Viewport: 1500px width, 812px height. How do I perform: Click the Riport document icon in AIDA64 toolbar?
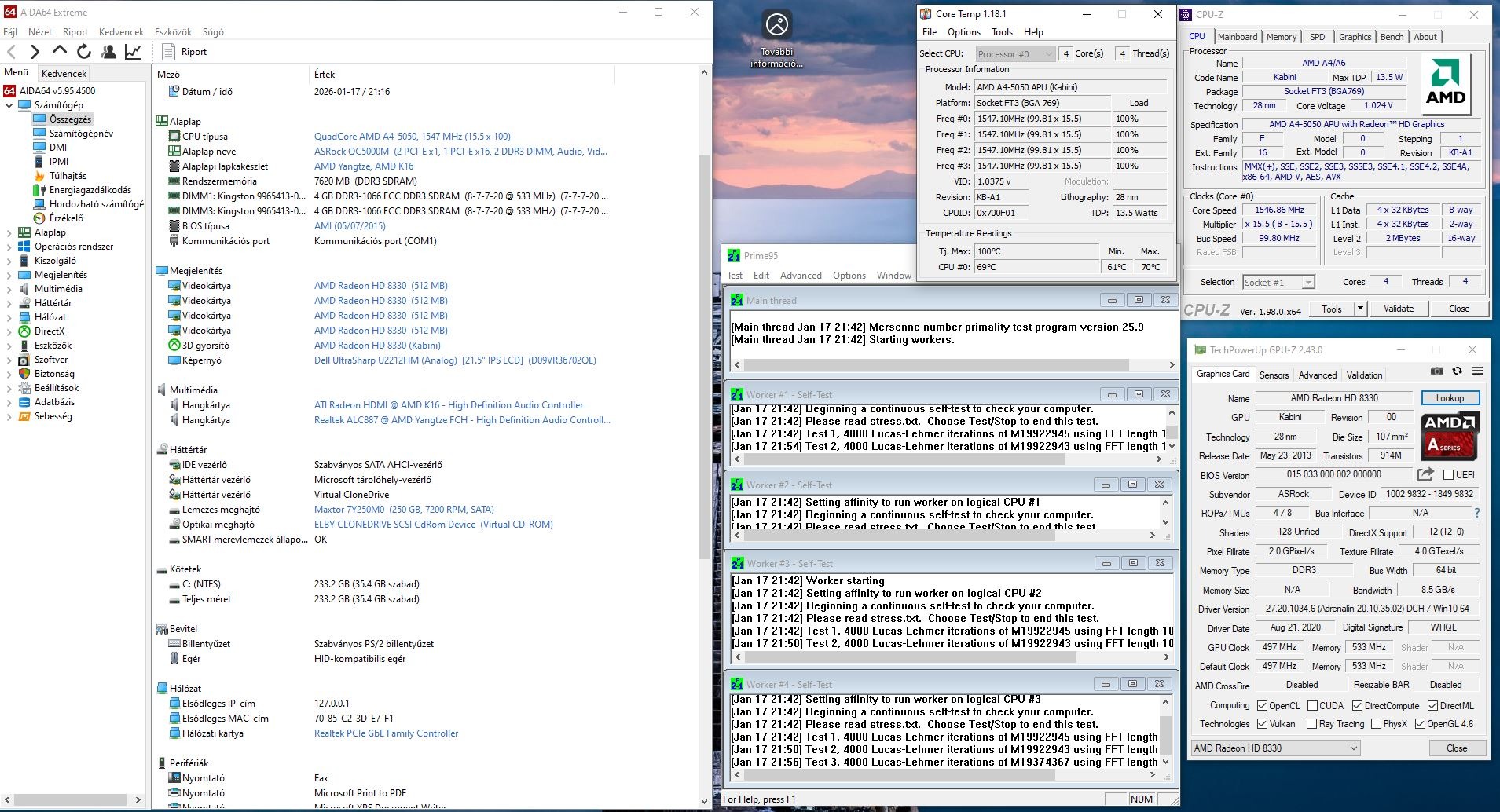tap(168, 52)
